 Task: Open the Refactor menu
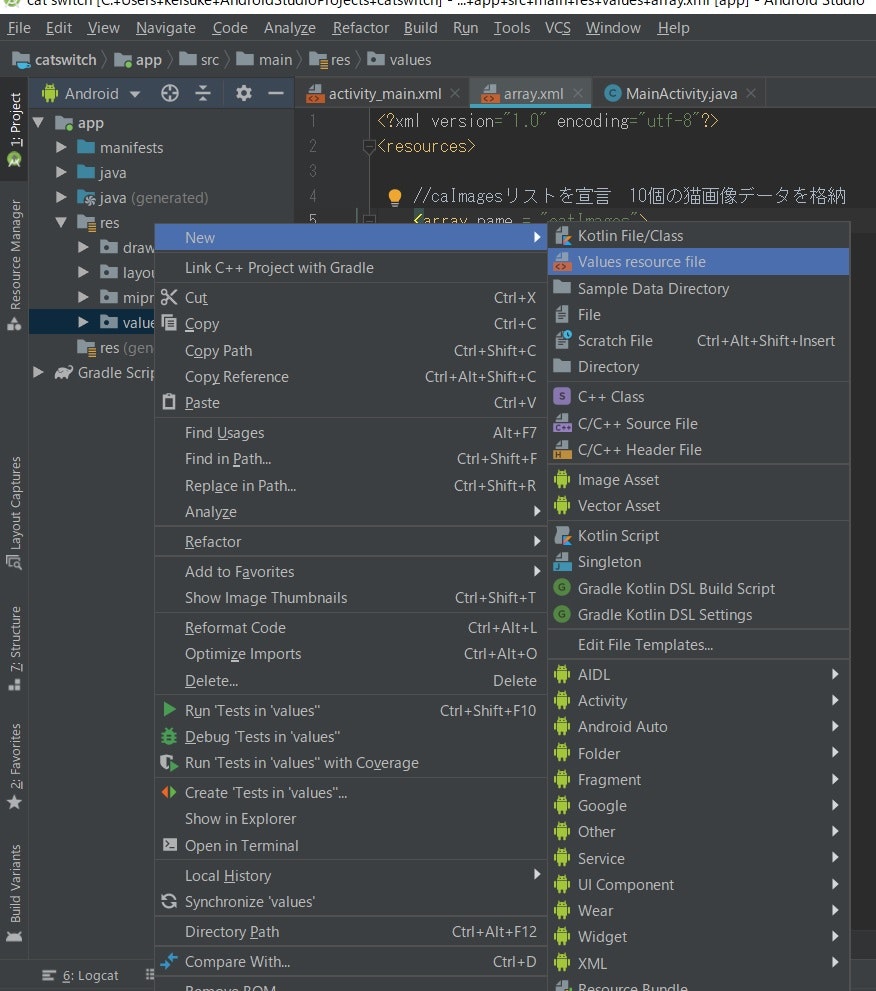point(360,28)
